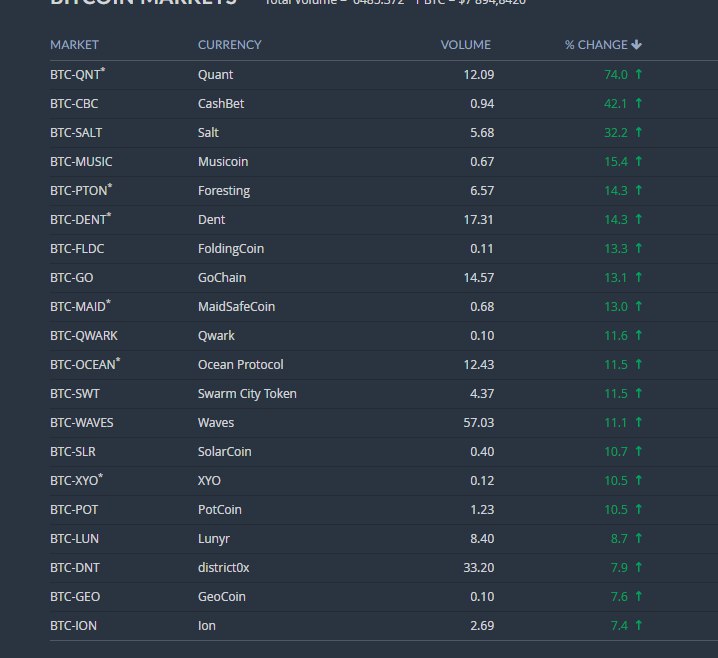This screenshot has height=658, width=718.
Task: Select the FoldingCoin currency name
Action: [231, 249]
